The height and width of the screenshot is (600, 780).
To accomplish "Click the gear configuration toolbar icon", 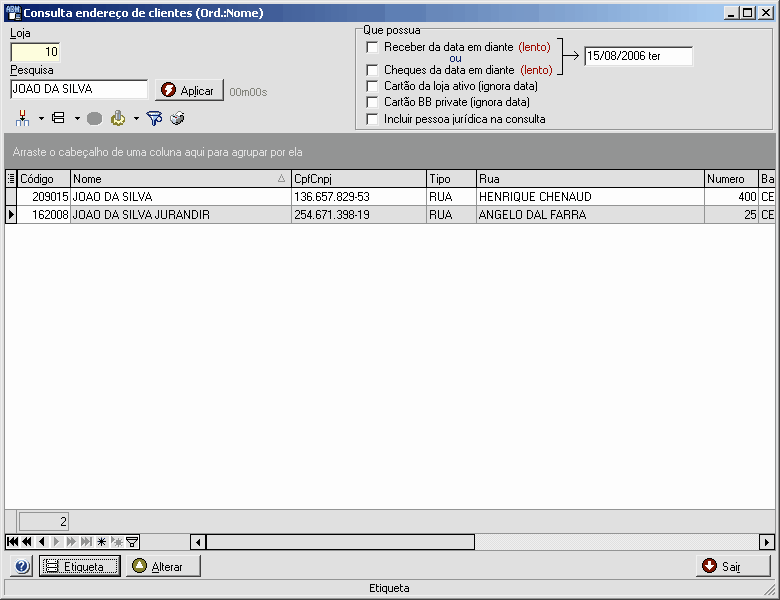I will tap(118, 118).
